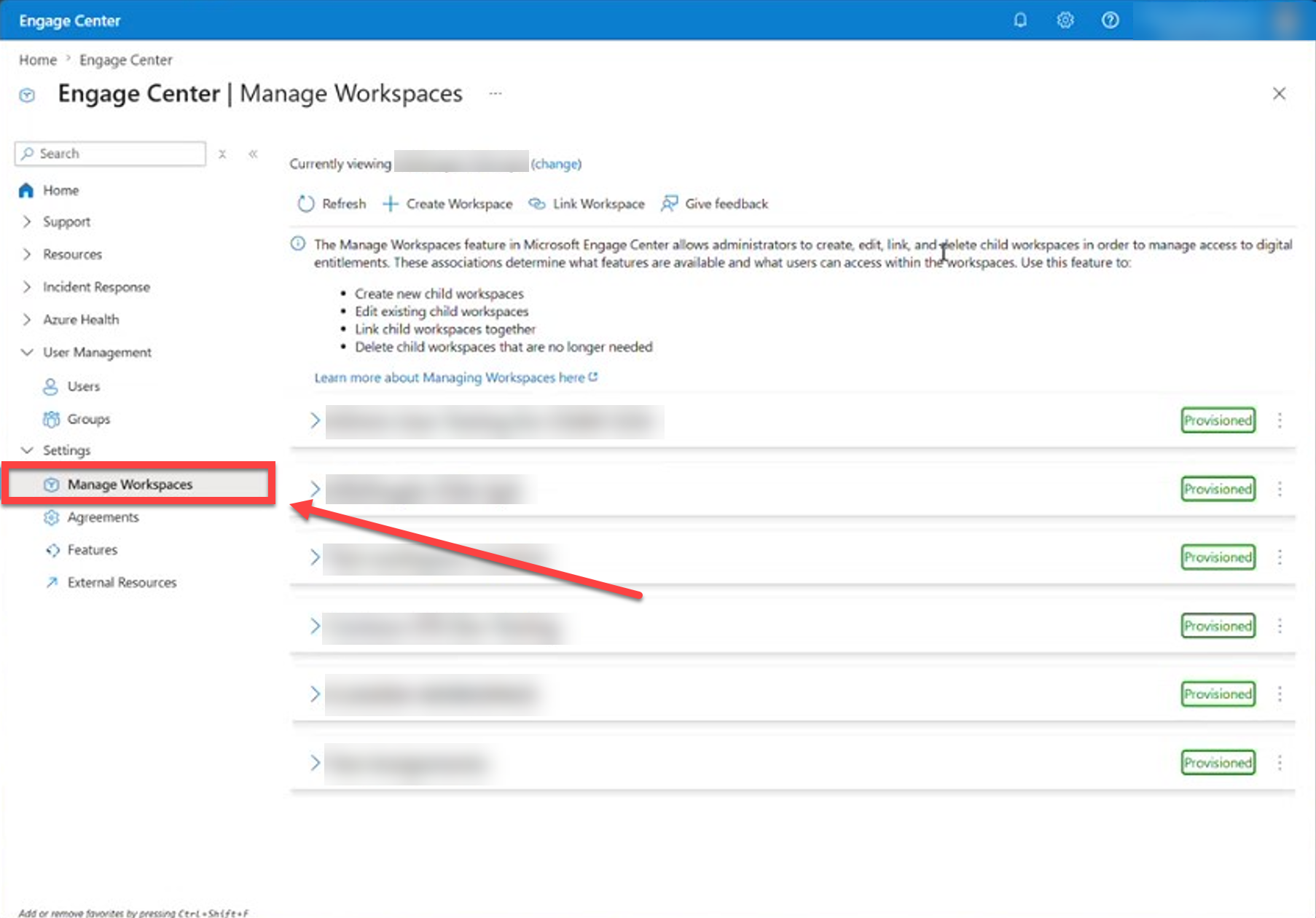
Task: Expand the fourth workspace row chevron
Action: pos(315,626)
